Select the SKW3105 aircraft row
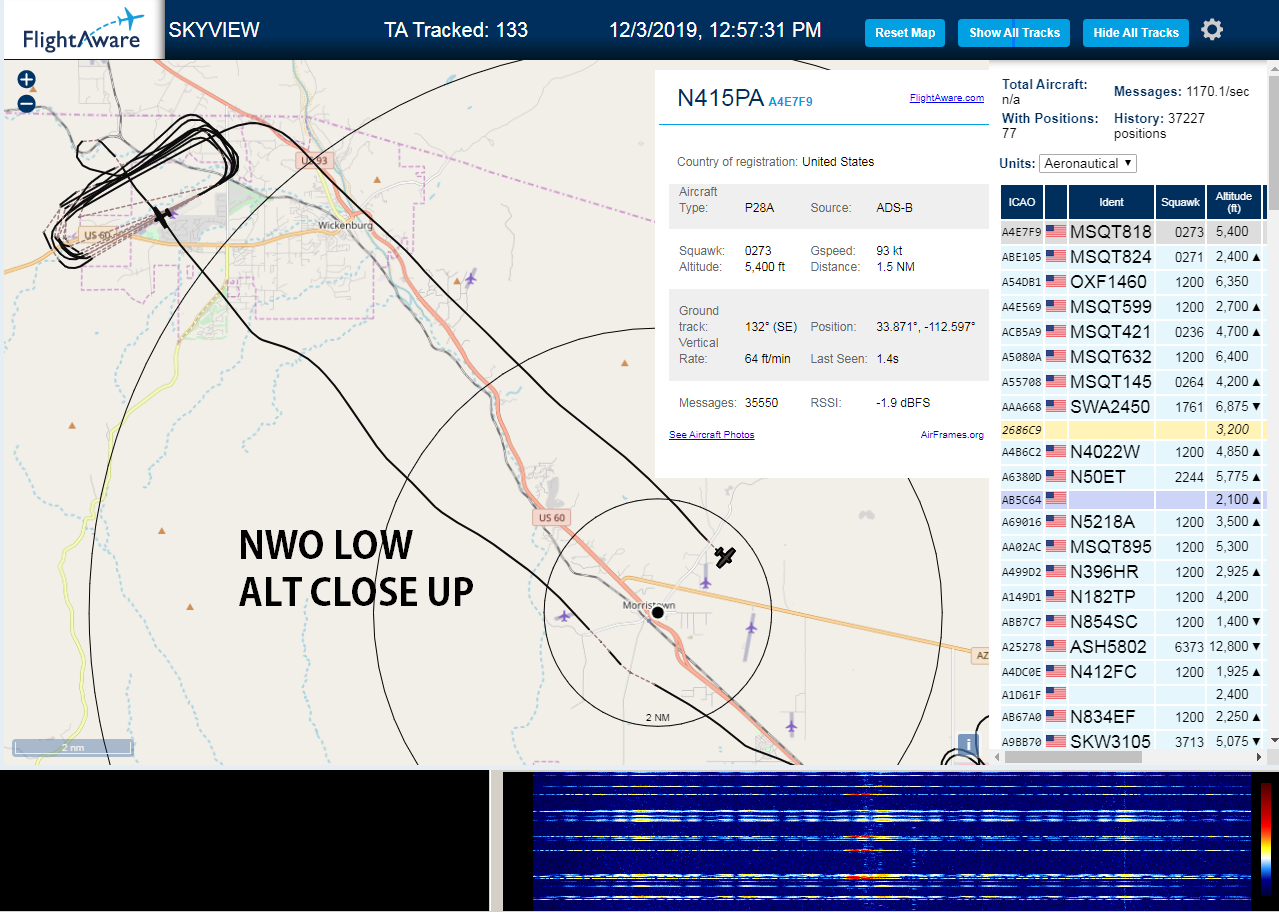 point(1133,742)
